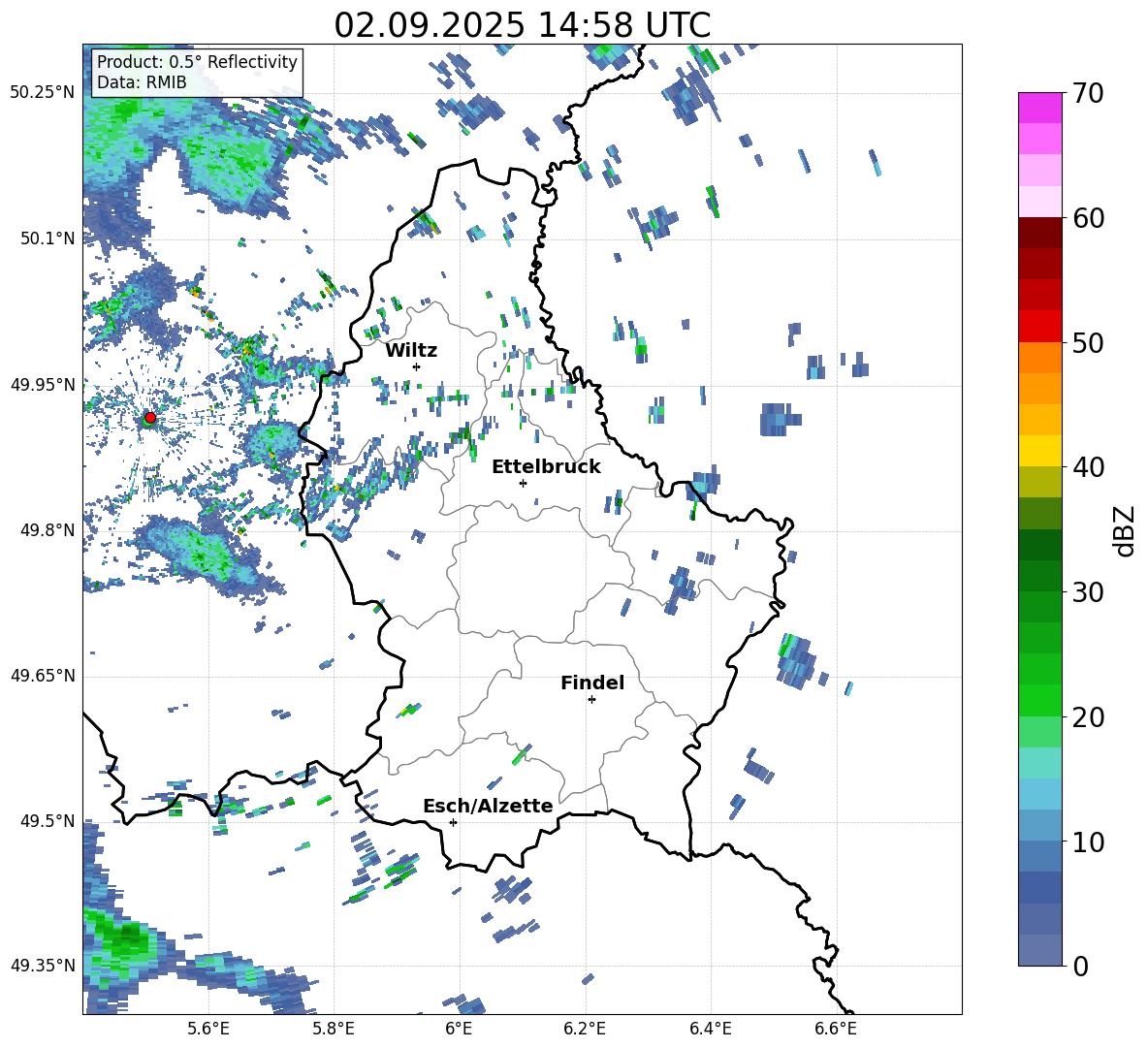The width and height of the screenshot is (1148, 1048).
Task: Click the yellow colorbar swatch near 40
Action: click(x=1039, y=451)
